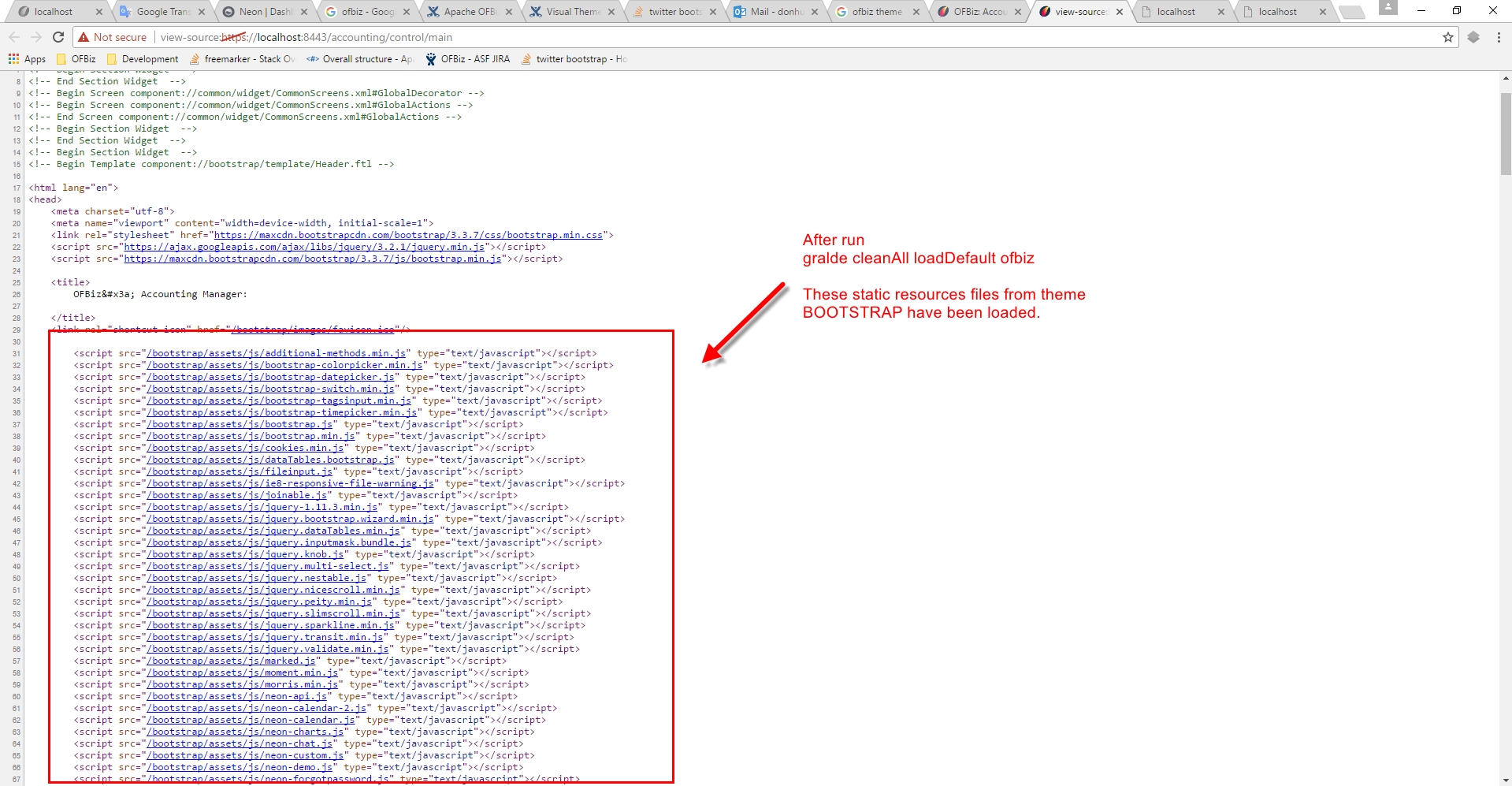Image resolution: width=1512 pixels, height=786 pixels.
Task: Open the maxcdn bootstrap.min.js link
Action: coord(313,259)
